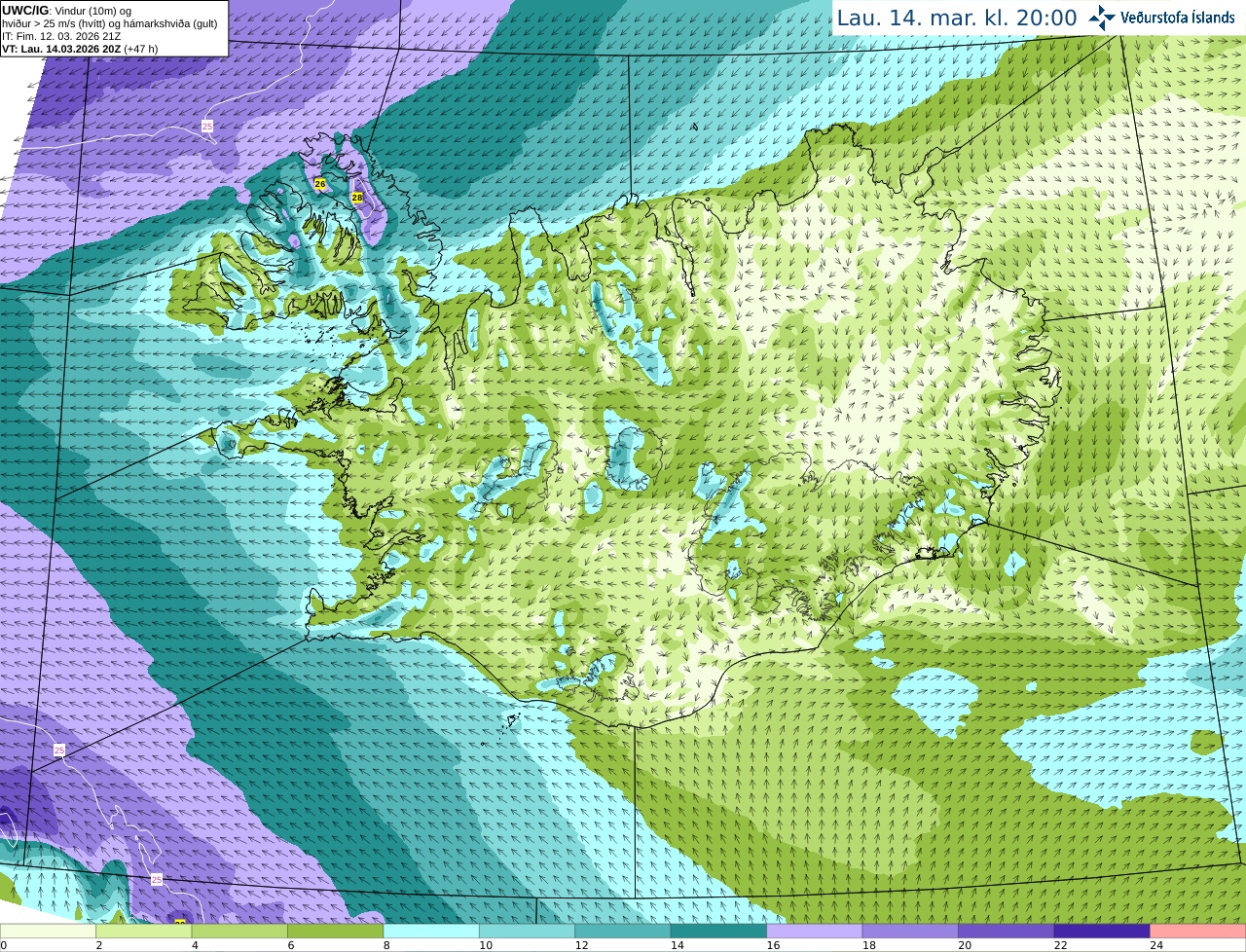The image size is (1246, 952).
Task: Select the 6–8 m/s olive green swatch
Action: click(336, 931)
